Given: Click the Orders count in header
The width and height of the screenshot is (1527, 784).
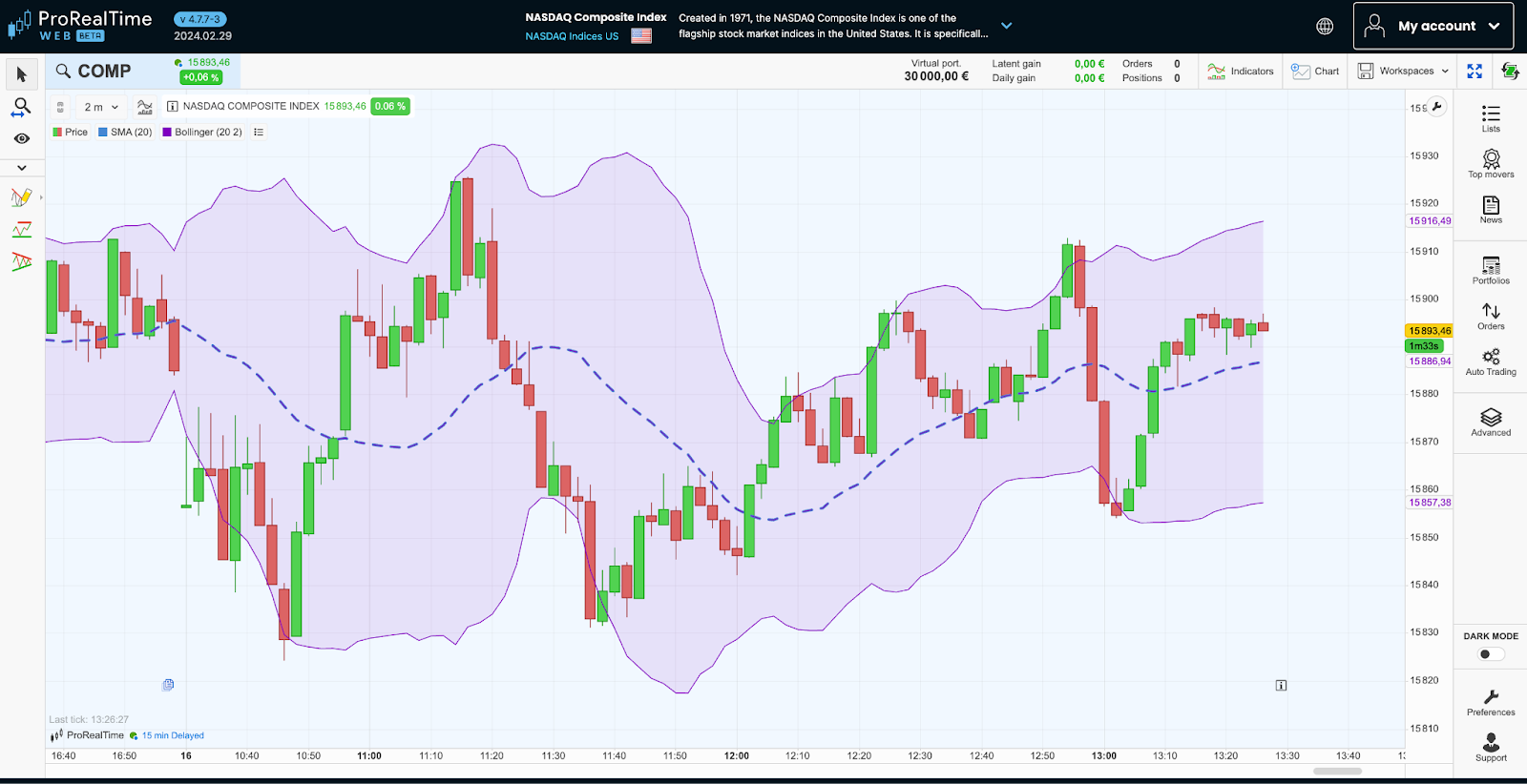Looking at the screenshot, I should tap(1177, 64).
